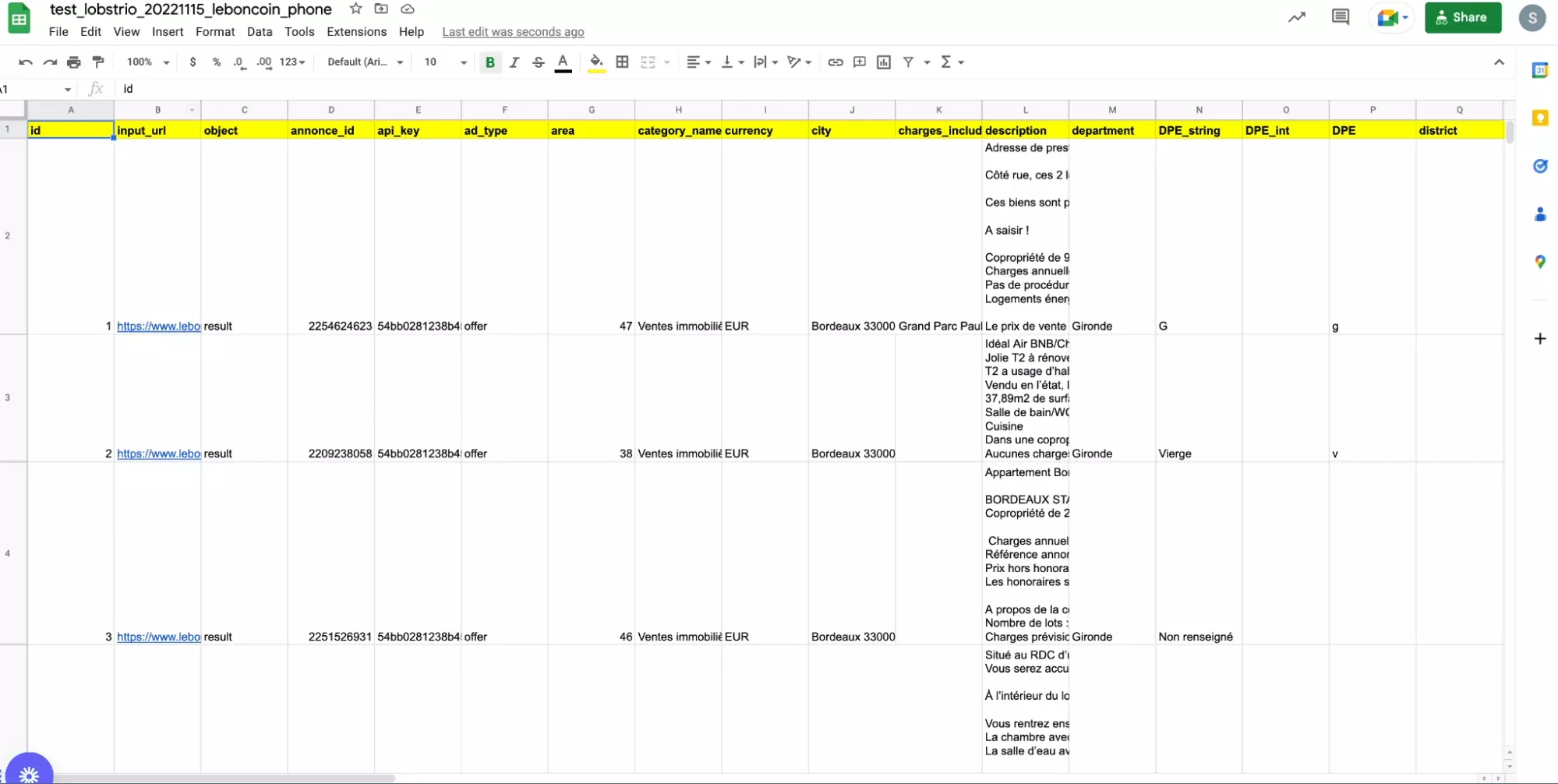Open the fill color picker
This screenshot has height=784, width=1558.
tap(596, 62)
